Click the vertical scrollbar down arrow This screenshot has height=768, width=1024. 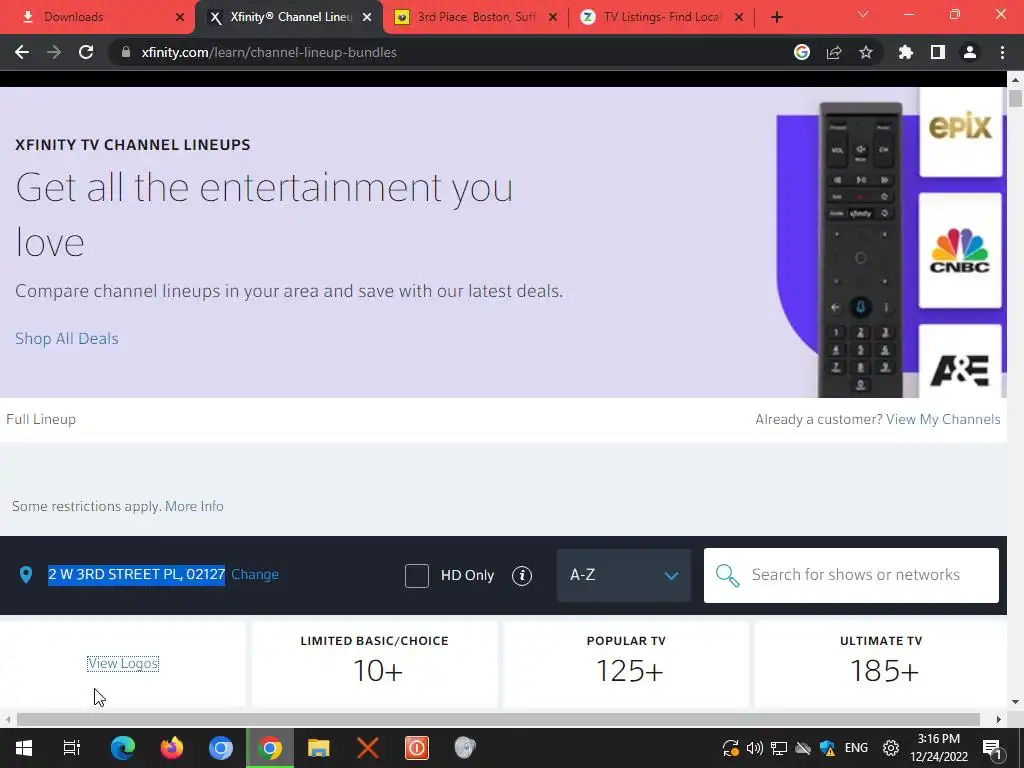click(1015, 701)
